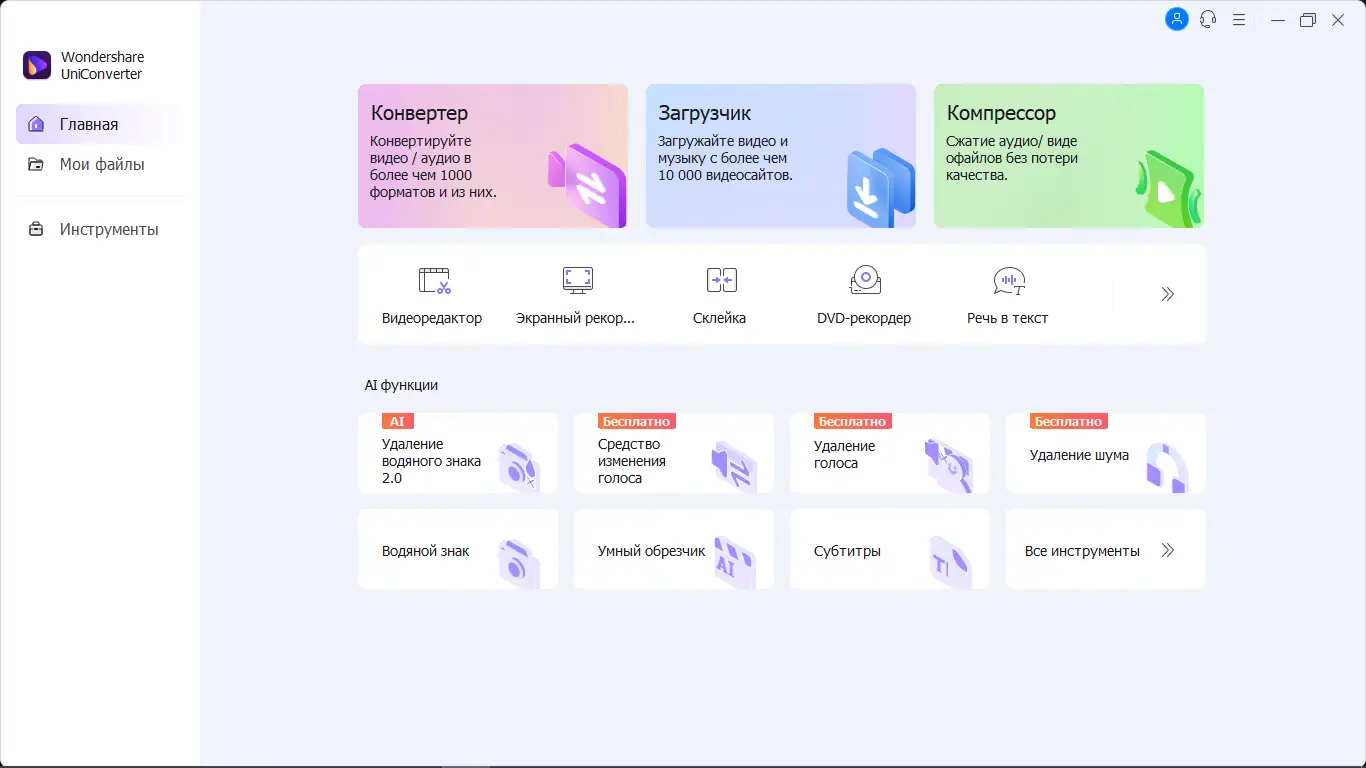Open the Умный обрезчик card
This screenshot has width=1366, height=768.
coord(674,549)
